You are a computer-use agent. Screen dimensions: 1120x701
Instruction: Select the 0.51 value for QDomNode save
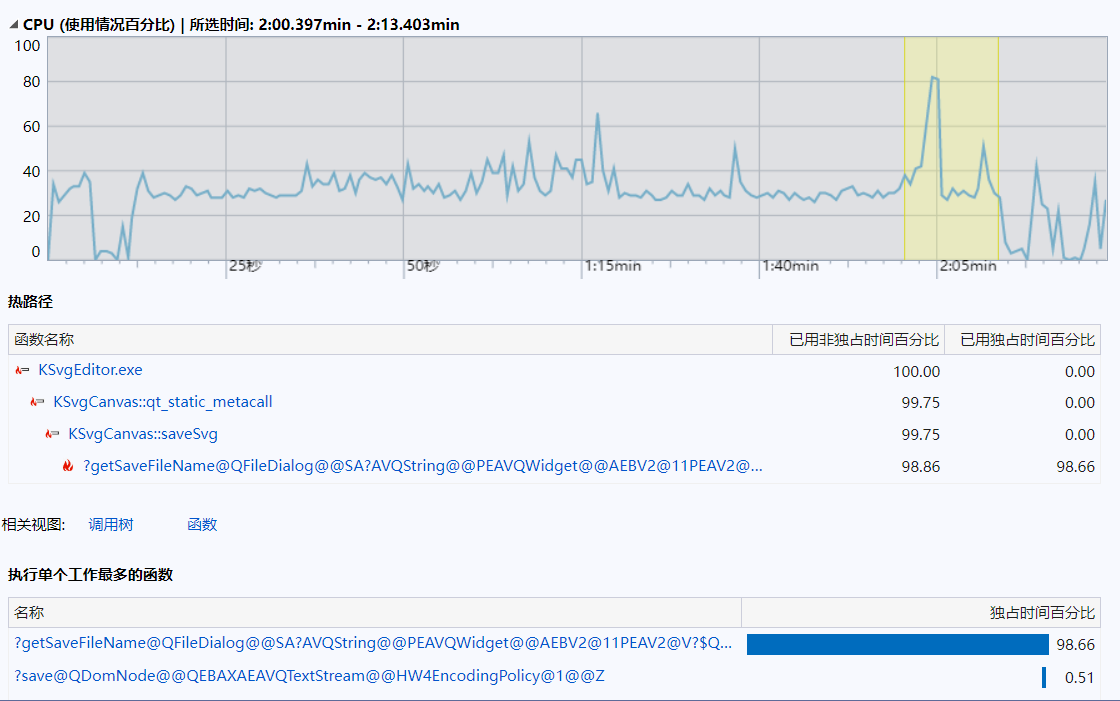click(1079, 677)
